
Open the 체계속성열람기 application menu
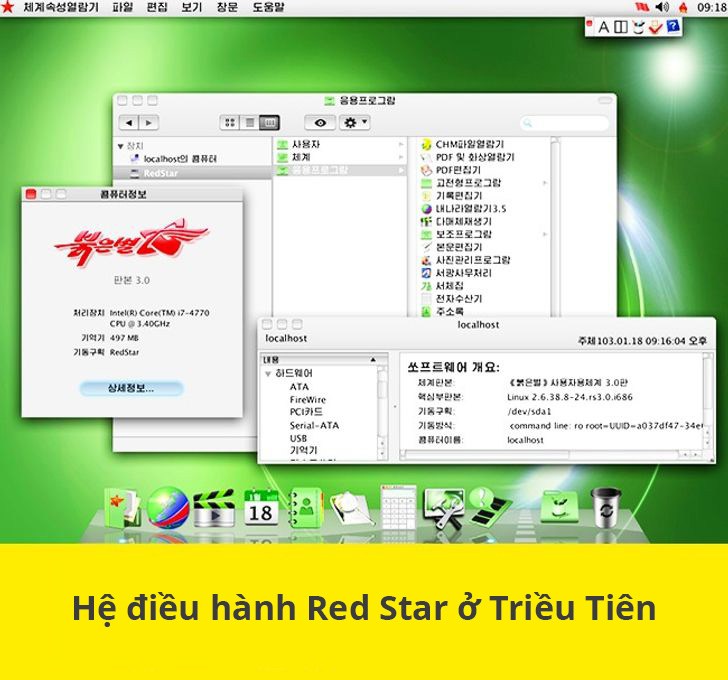tap(61, 7)
